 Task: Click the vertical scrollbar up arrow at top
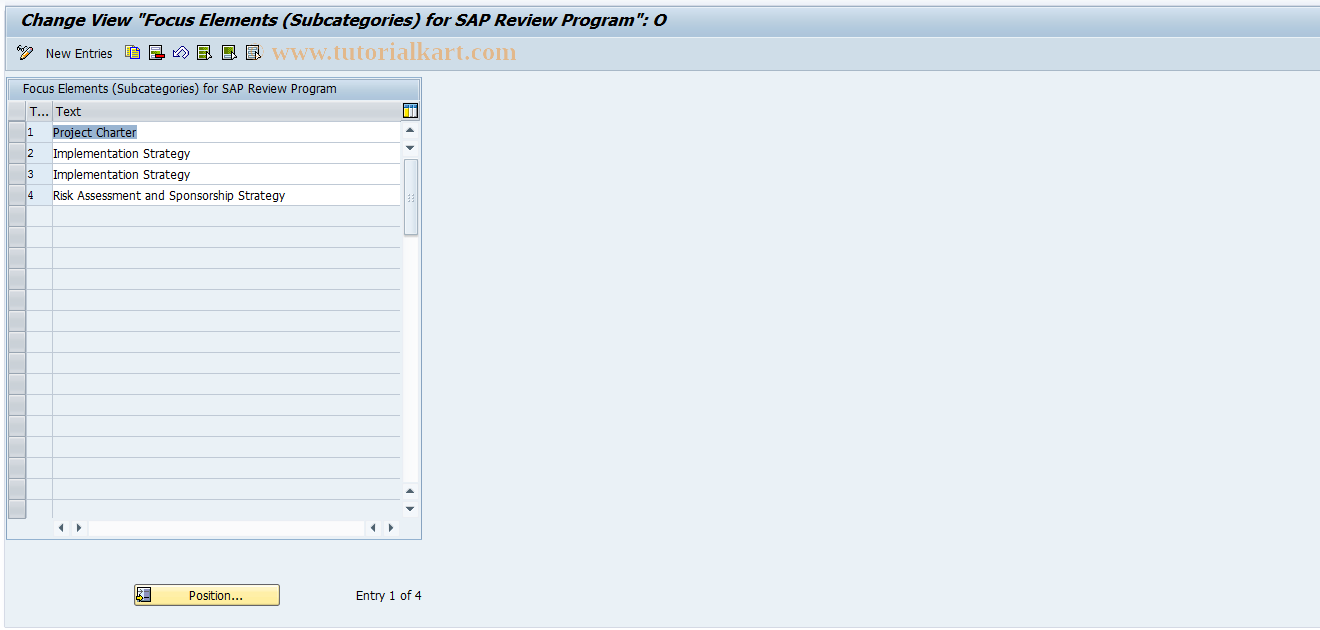click(x=410, y=130)
